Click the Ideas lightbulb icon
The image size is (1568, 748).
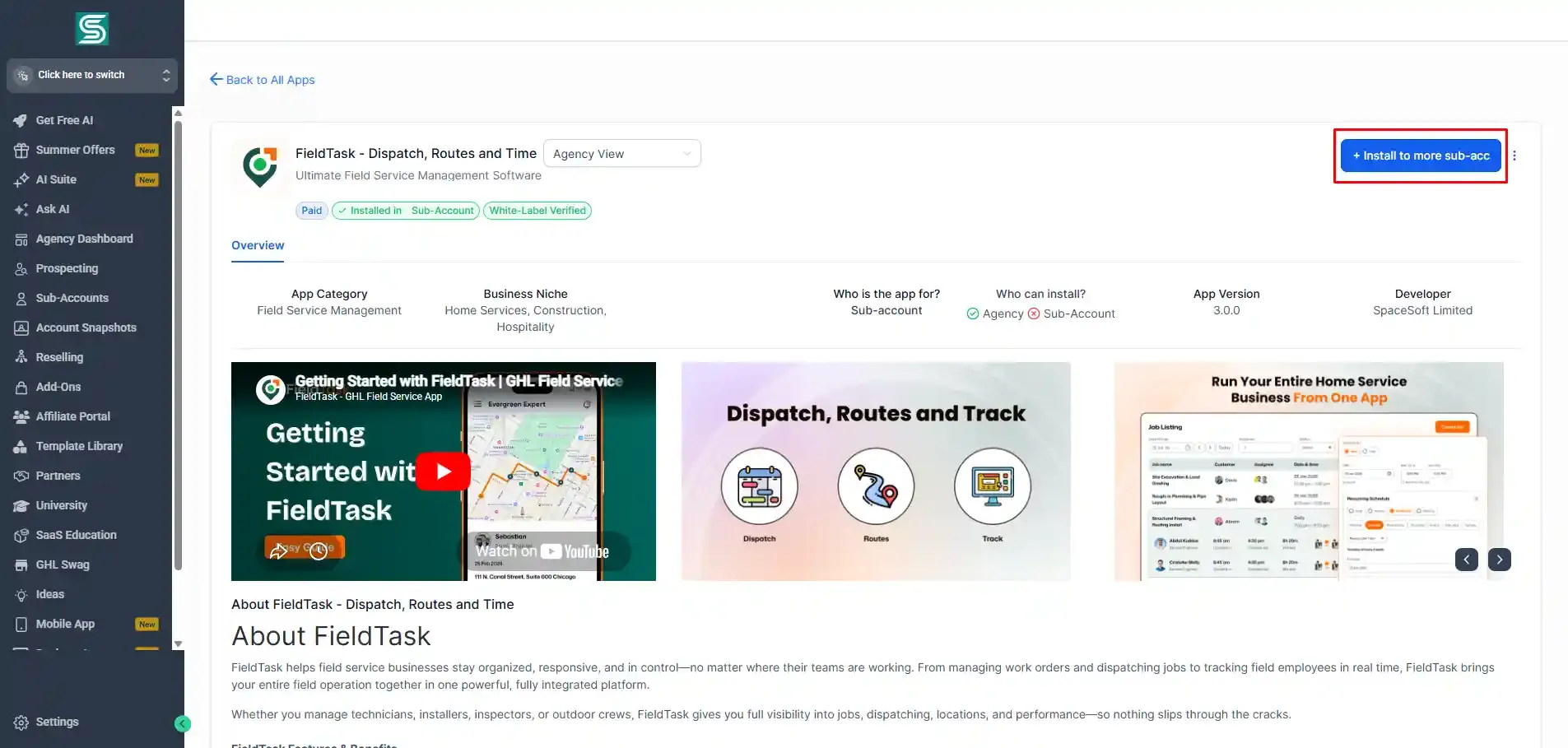tap(21, 594)
